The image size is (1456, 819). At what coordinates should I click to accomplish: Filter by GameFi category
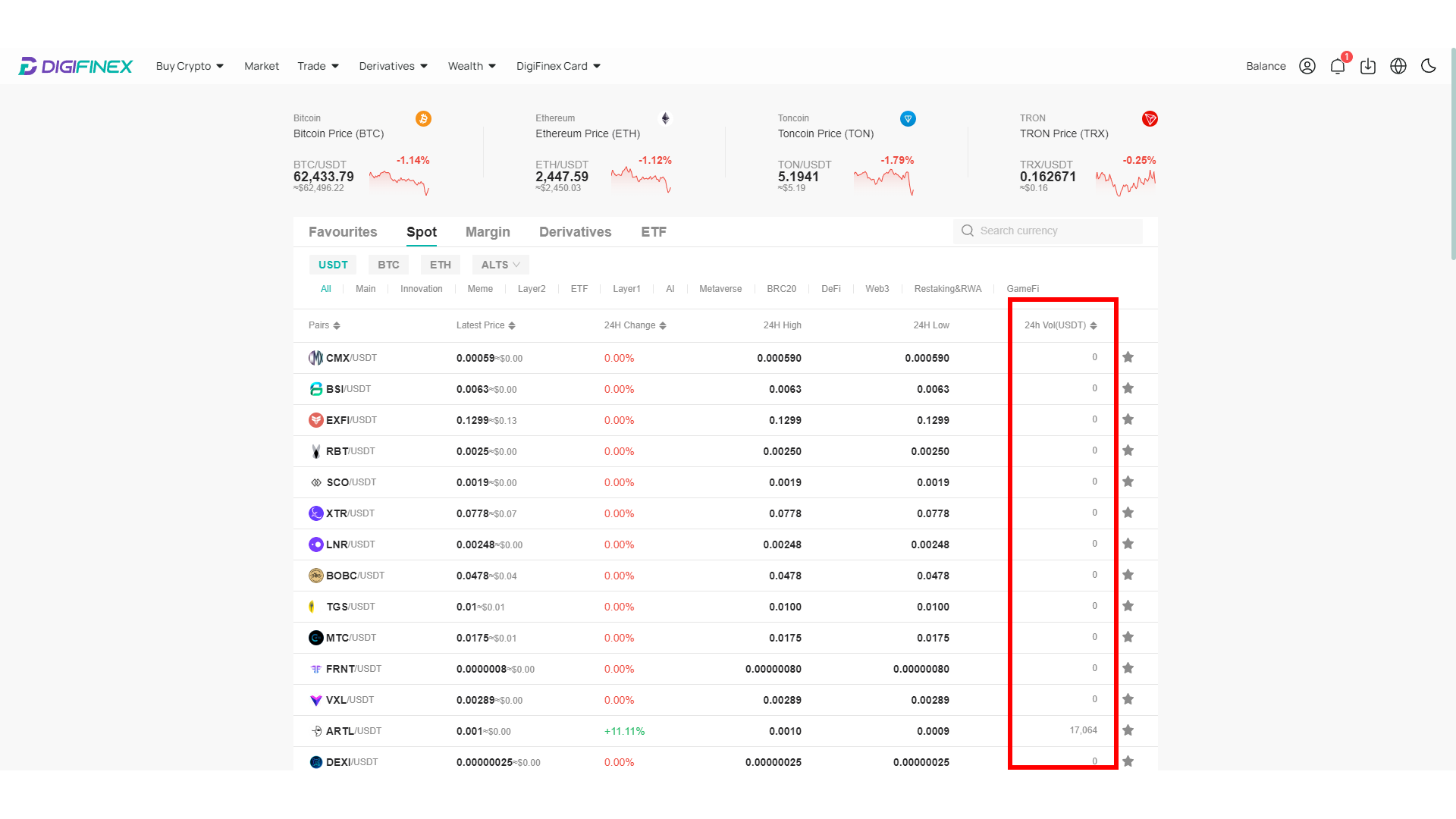[x=1022, y=289]
